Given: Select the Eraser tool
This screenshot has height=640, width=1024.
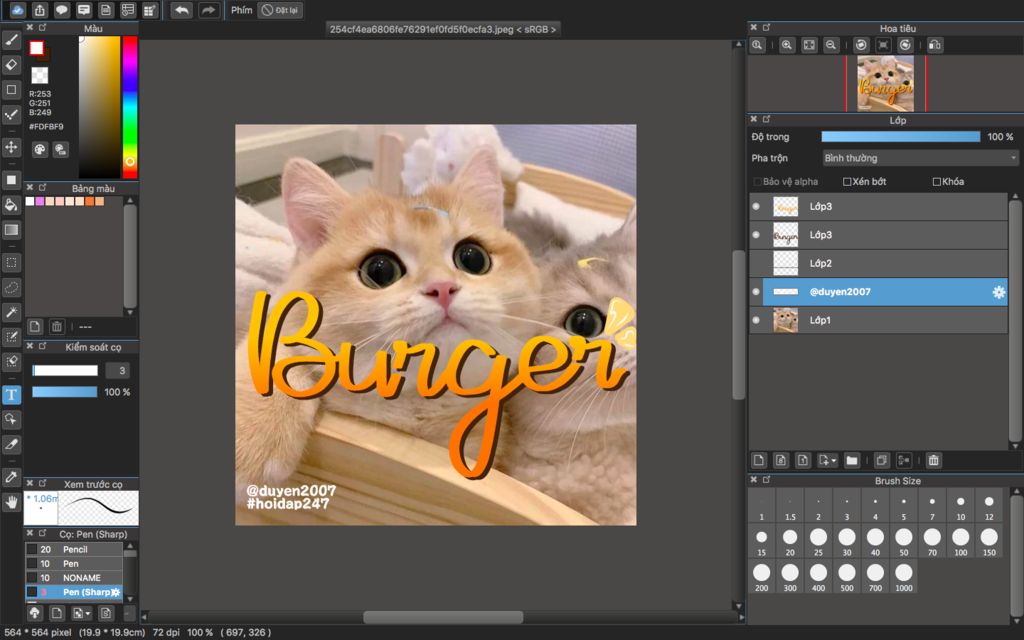Looking at the screenshot, I should (x=11, y=65).
